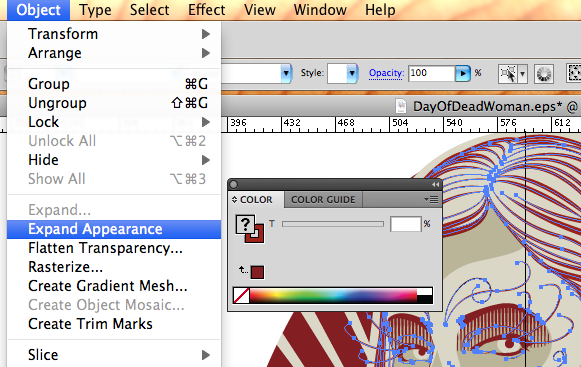This screenshot has height=367, width=581.
Task: Open the Hide submenu
Action: tap(114, 160)
